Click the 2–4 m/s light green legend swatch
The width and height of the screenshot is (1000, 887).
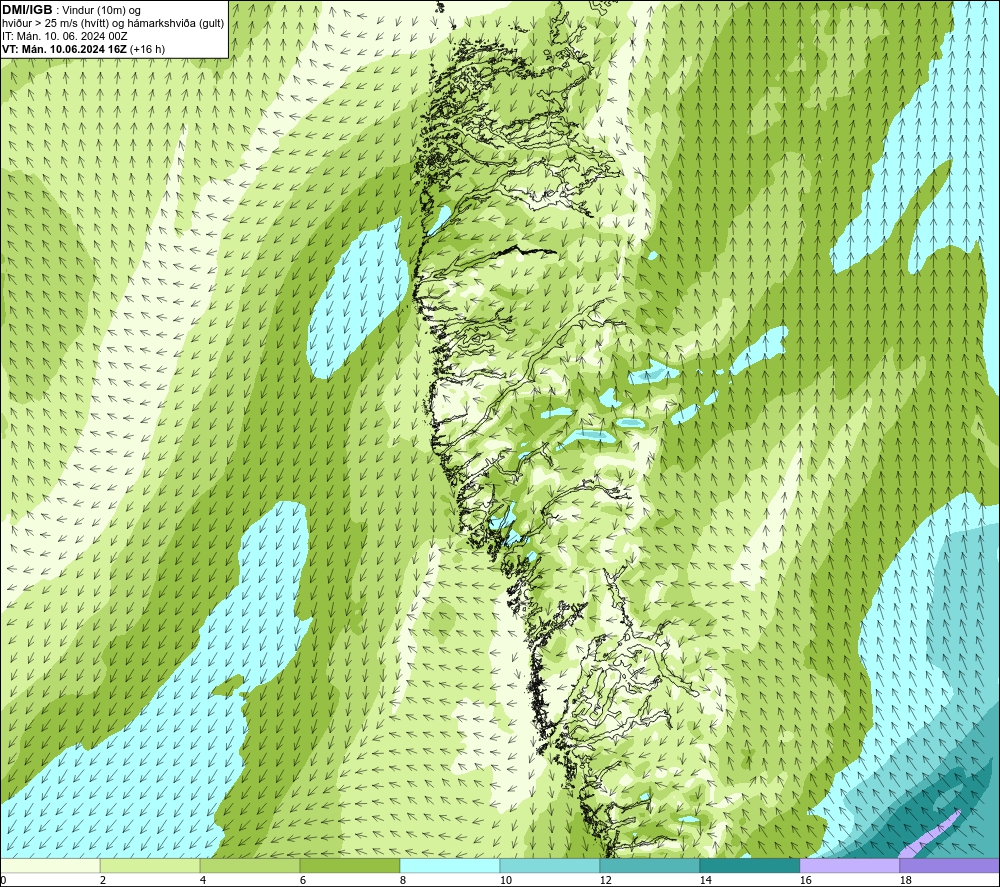pos(150,865)
